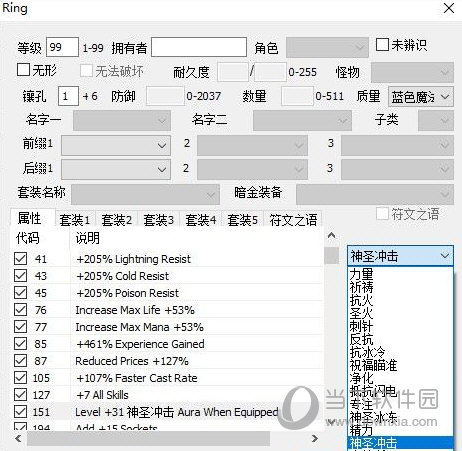
Task: Open the 质量 quality dropdown
Action: tap(421, 97)
